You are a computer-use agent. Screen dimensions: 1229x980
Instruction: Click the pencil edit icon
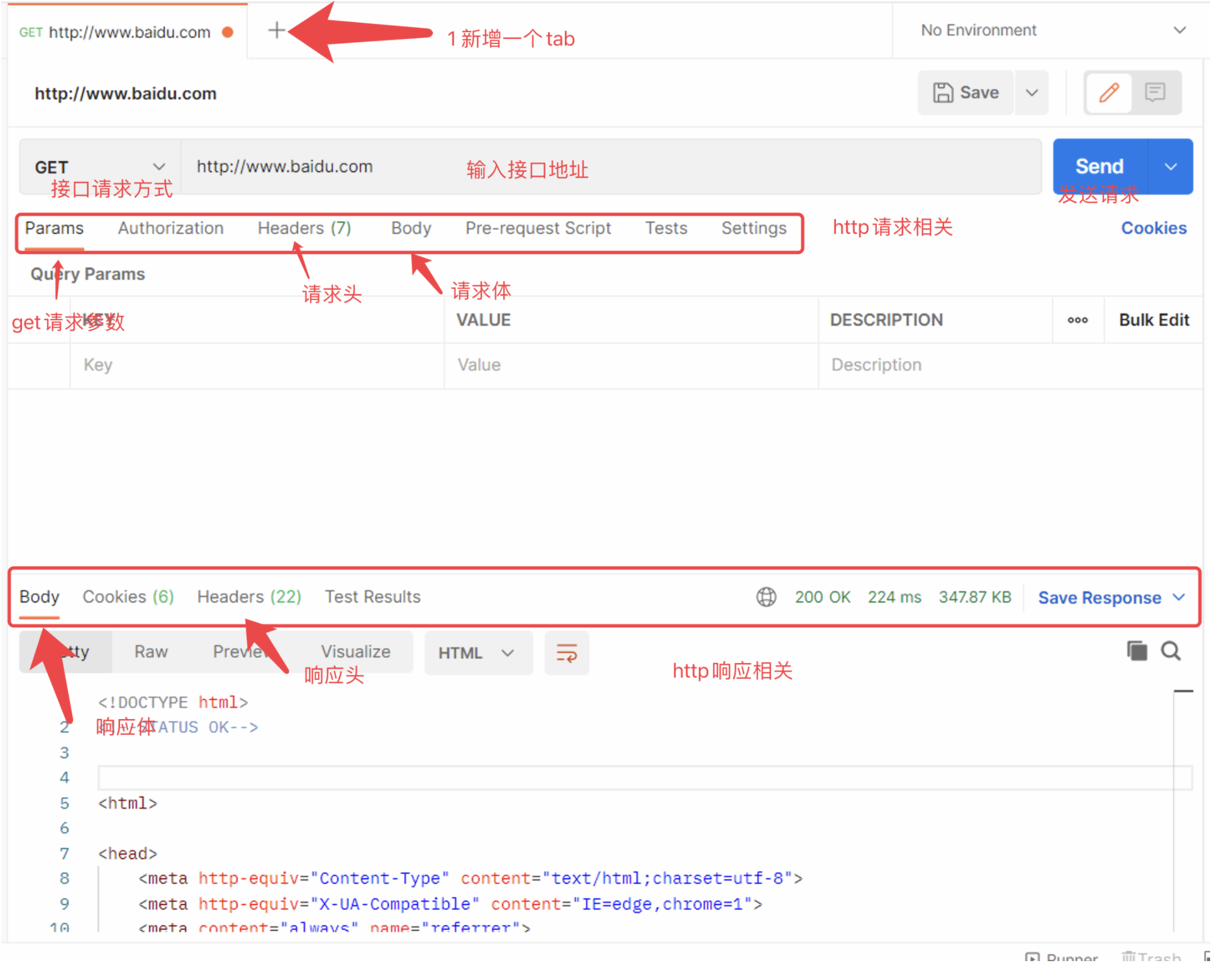(x=1108, y=92)
